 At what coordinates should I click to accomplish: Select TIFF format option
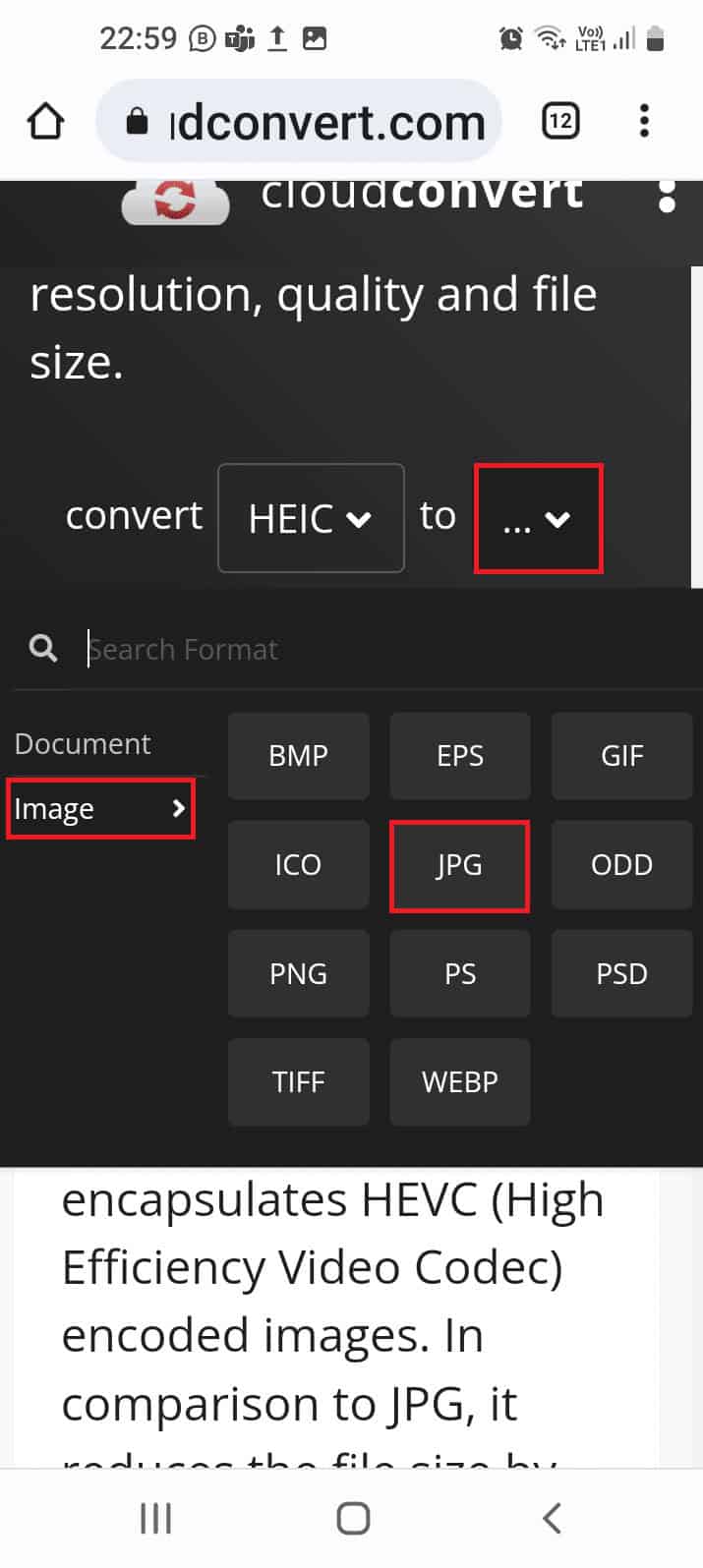pyautogui.click(x=298, y=1082)
